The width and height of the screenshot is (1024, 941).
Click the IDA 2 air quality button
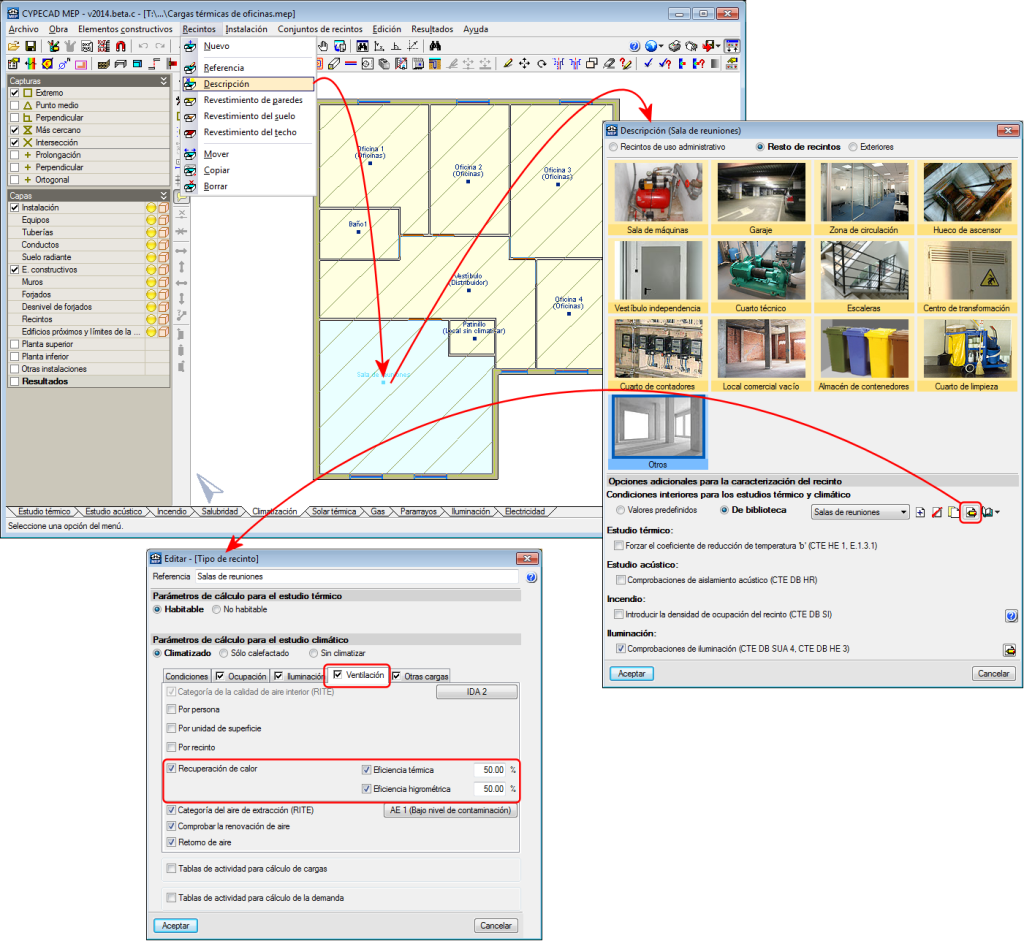click(x=477, y=692)
